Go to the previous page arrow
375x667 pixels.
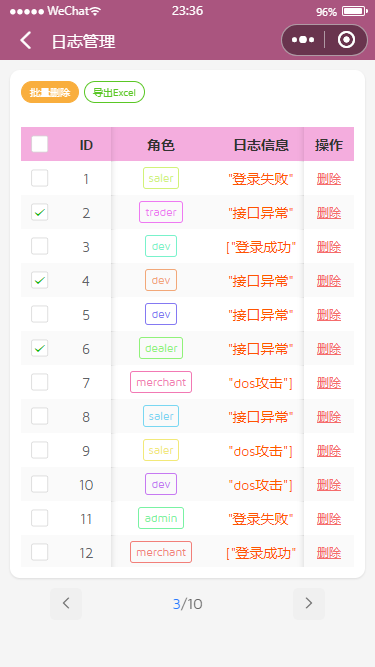pos(66,604)
